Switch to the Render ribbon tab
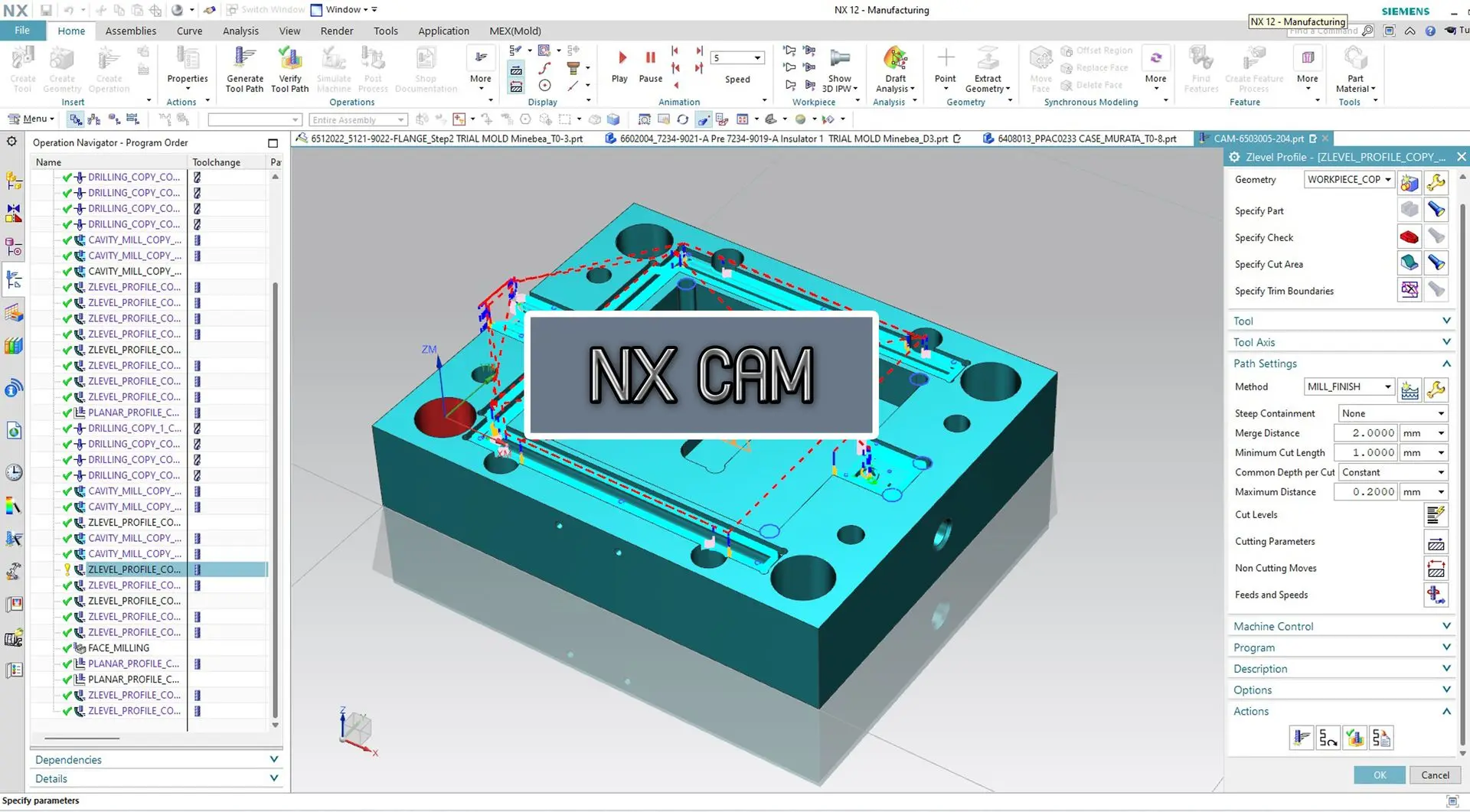The width and height of the screenshot is (1470, 812). point(337,31)
